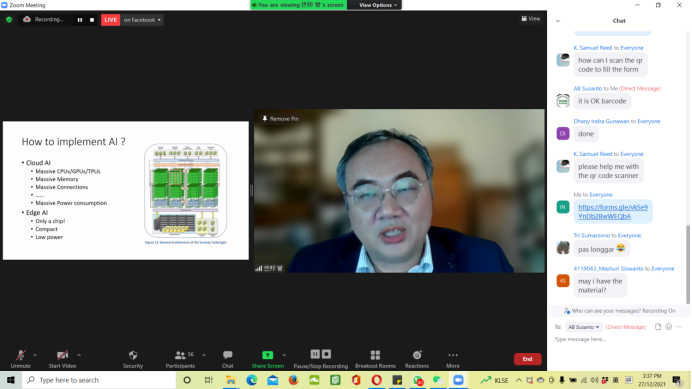Toggle the Chat panel from toolbar
This screenshot has height=389, width=692.
pyautogui.click(x=227, y=359)
